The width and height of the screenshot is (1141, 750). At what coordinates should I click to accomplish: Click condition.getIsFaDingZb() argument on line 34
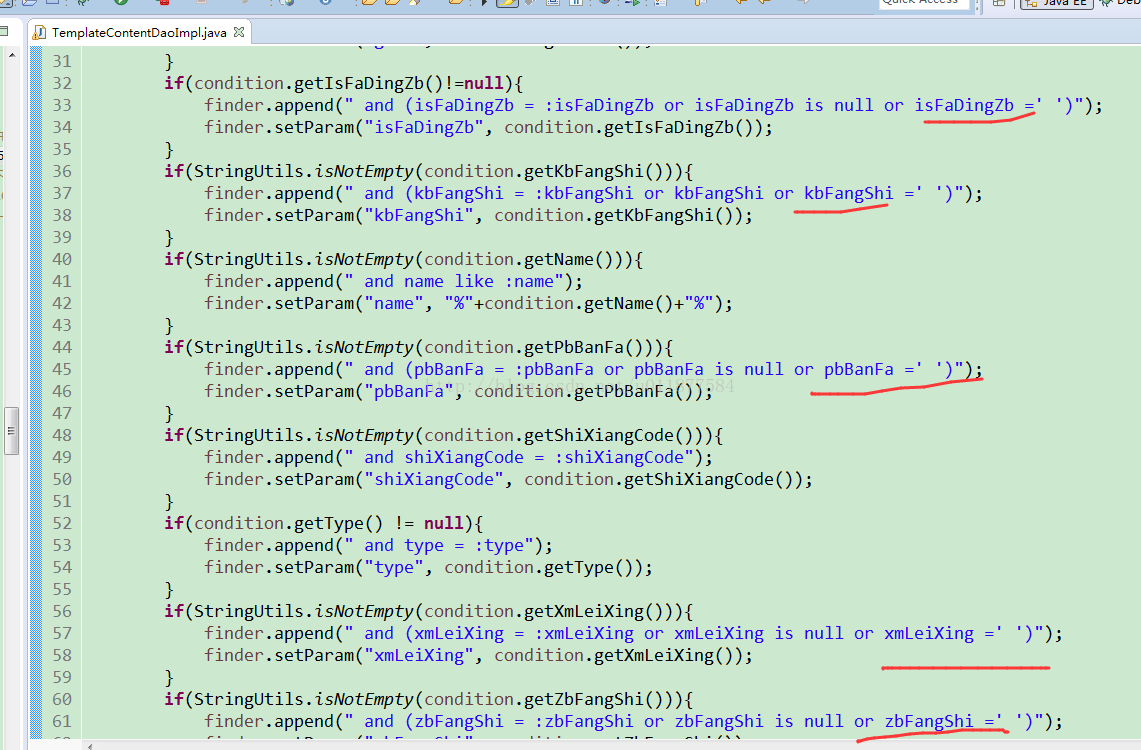pyautogui.click(x=629, y=127)
